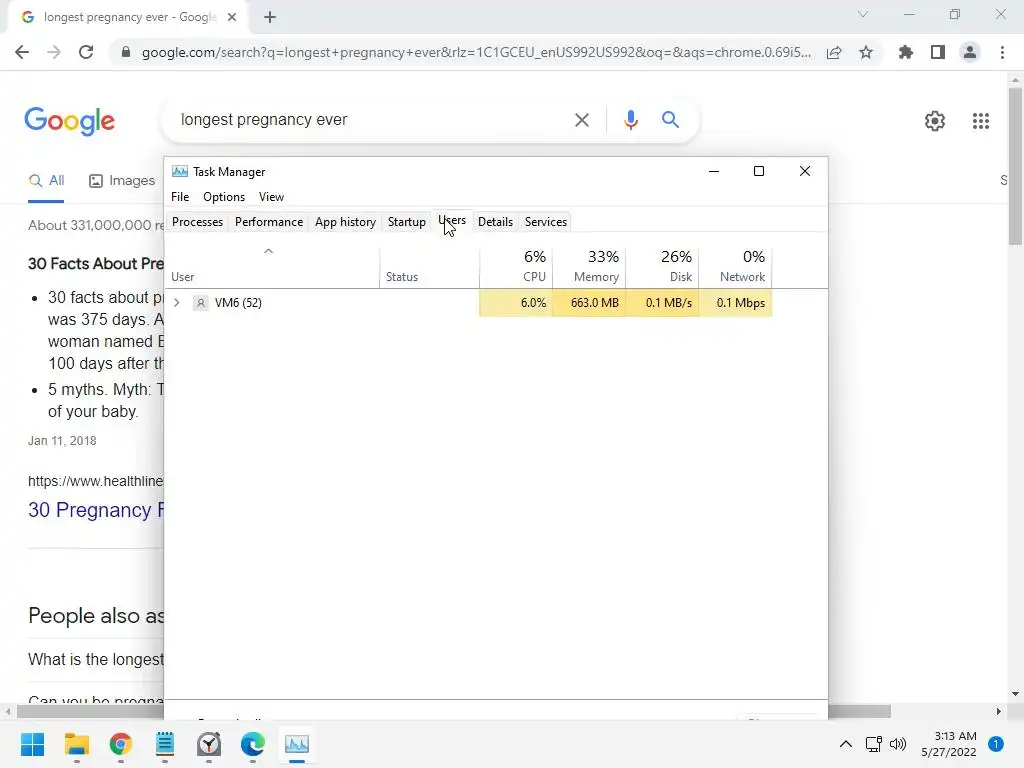The width and height of the screenshot is (1024, 768).
Task: Open Task Manager View menu
Action: 271,197
